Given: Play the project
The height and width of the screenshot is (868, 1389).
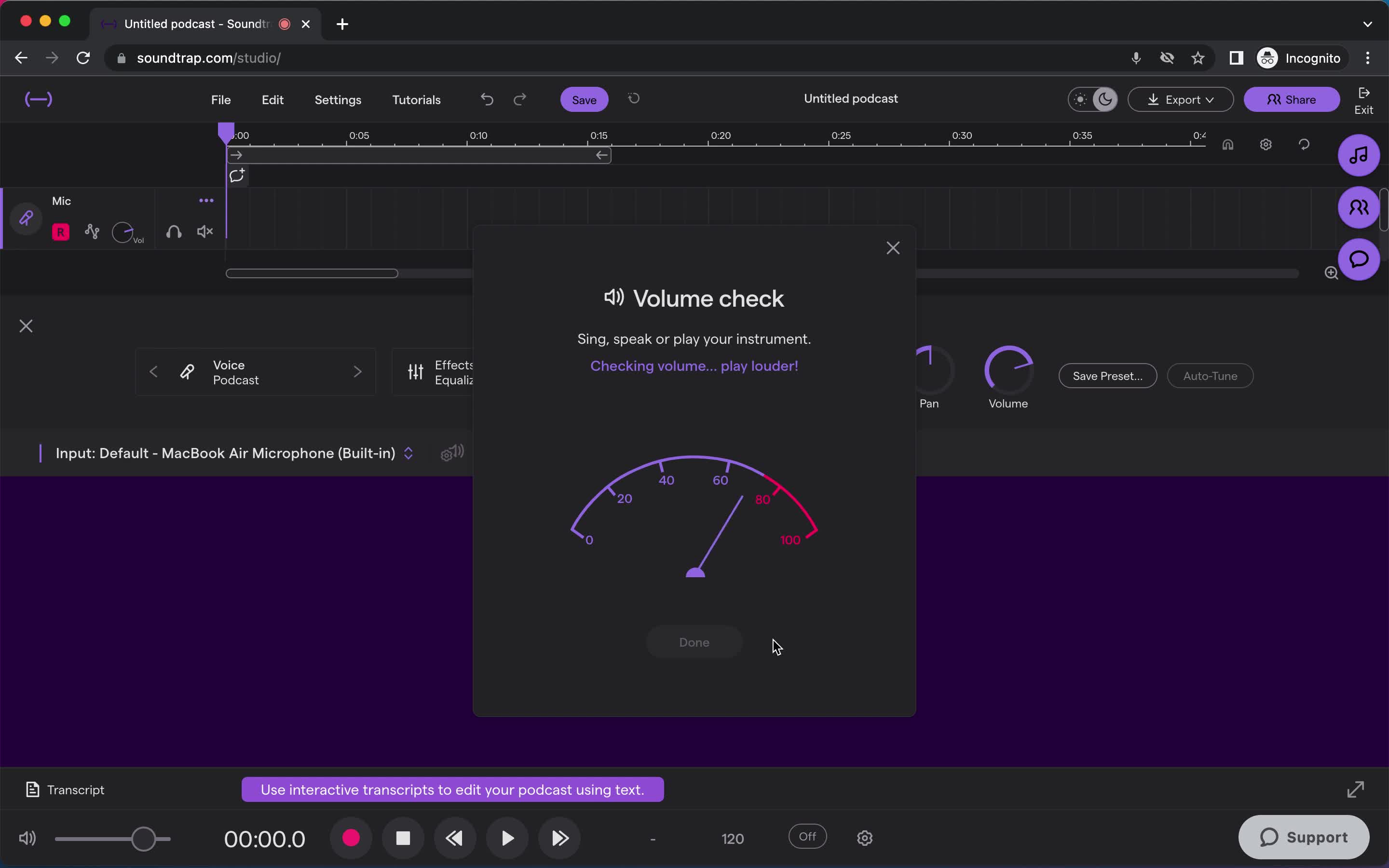Looking at the screenshot, I should (507, 838).
